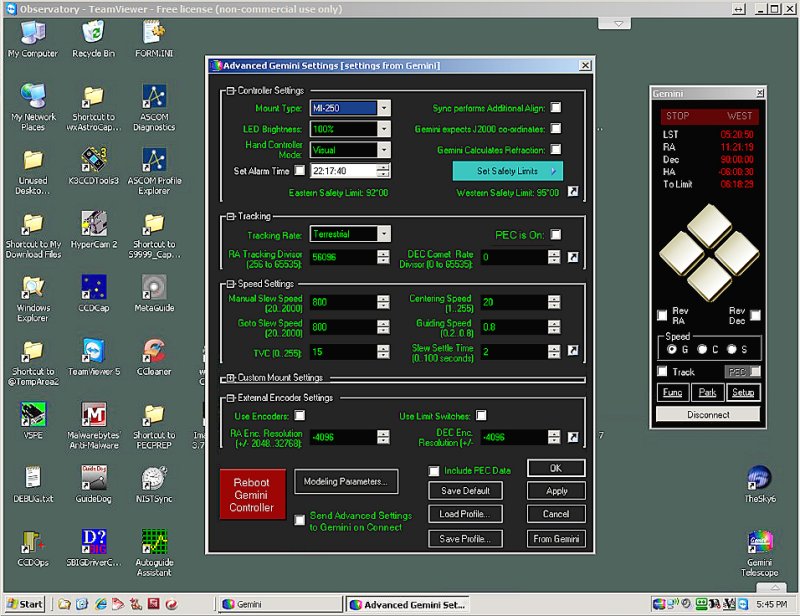
Task: Click arrow icon beside Western Safety Limit
Action: point(573,191)
